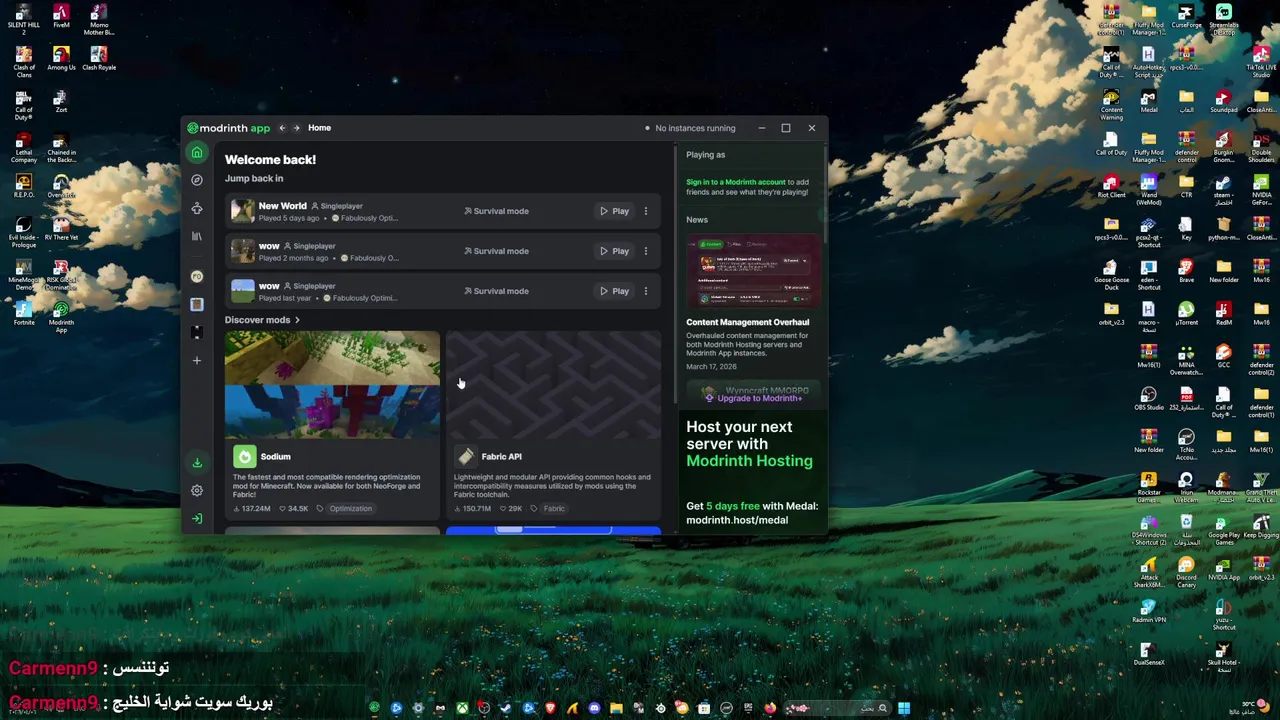Open the Discover content compass icon
This screenshot has height=720, width=1280.
pos(197,180)
